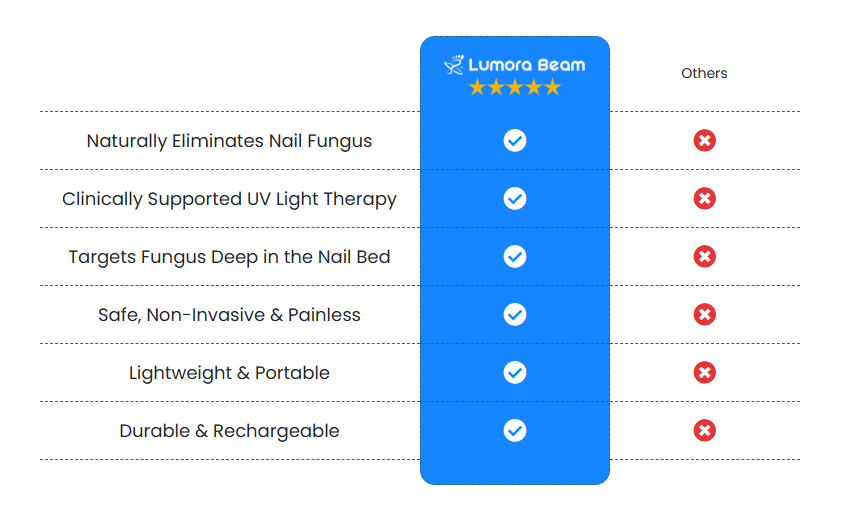The height and width of the screenshot is (506, 857).
Task: Select the Others column header
Action: pos(704,73)
